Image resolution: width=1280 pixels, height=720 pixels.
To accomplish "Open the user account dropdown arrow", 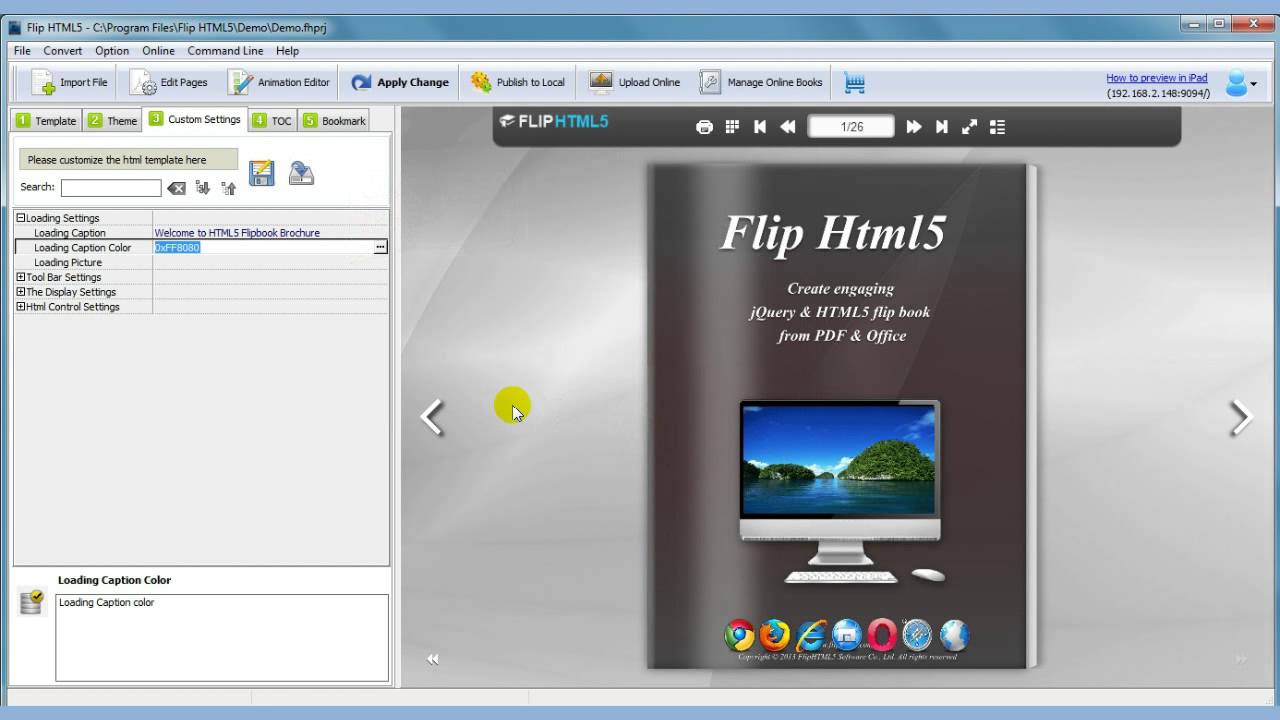I will [1253, 84].
